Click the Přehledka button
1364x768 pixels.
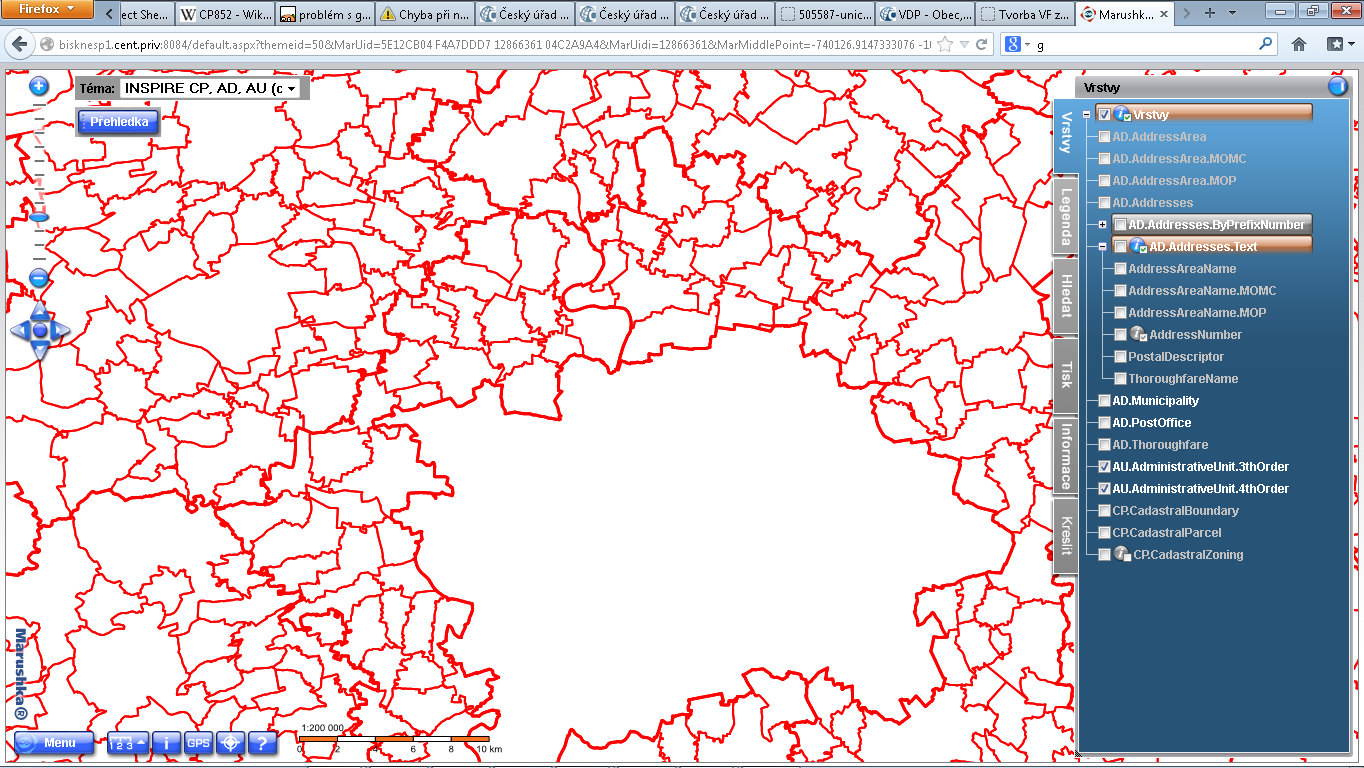[119, 122]
